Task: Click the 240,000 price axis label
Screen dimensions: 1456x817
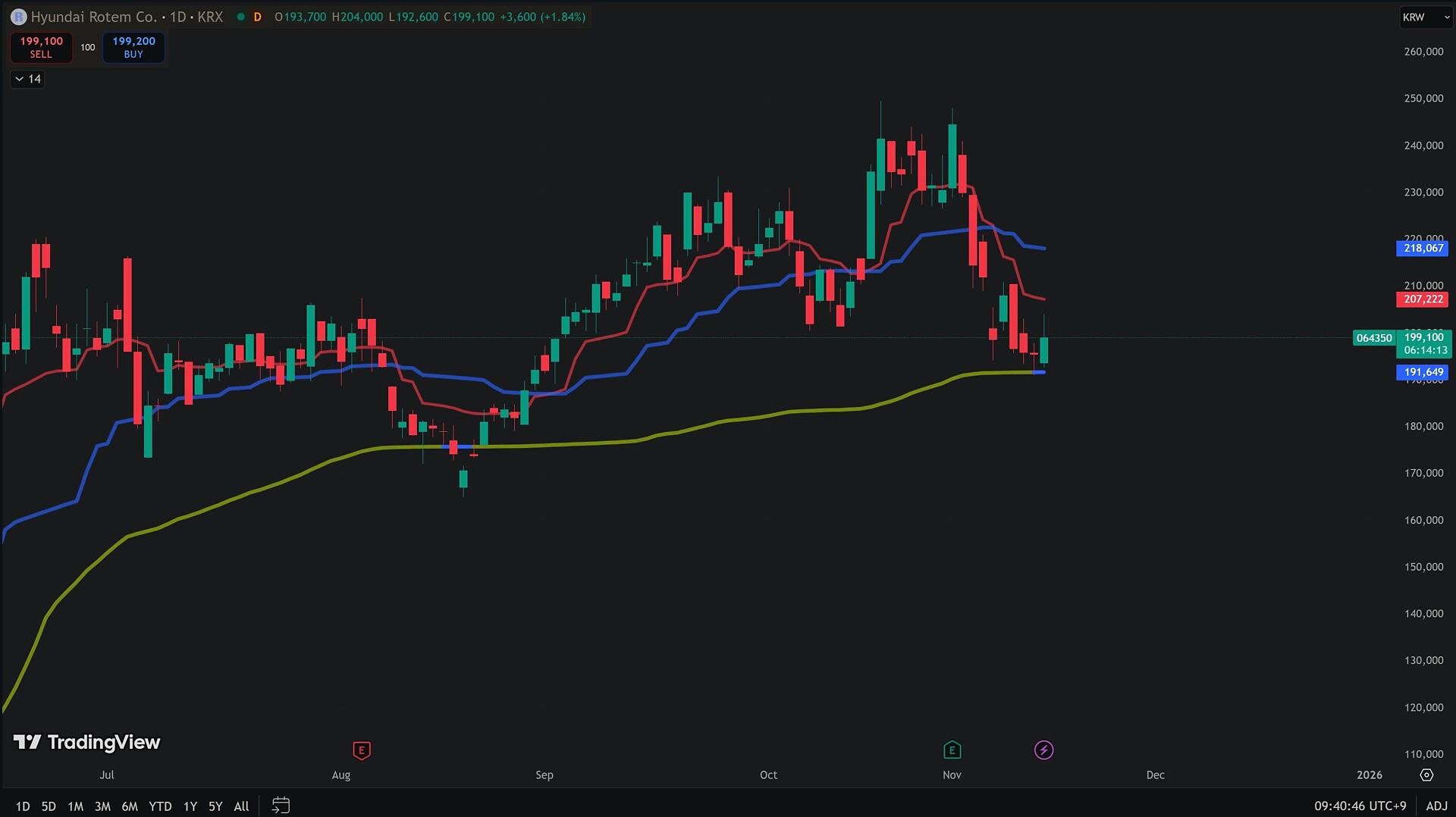Action: pyautogui.click(x=1423, y=146)
